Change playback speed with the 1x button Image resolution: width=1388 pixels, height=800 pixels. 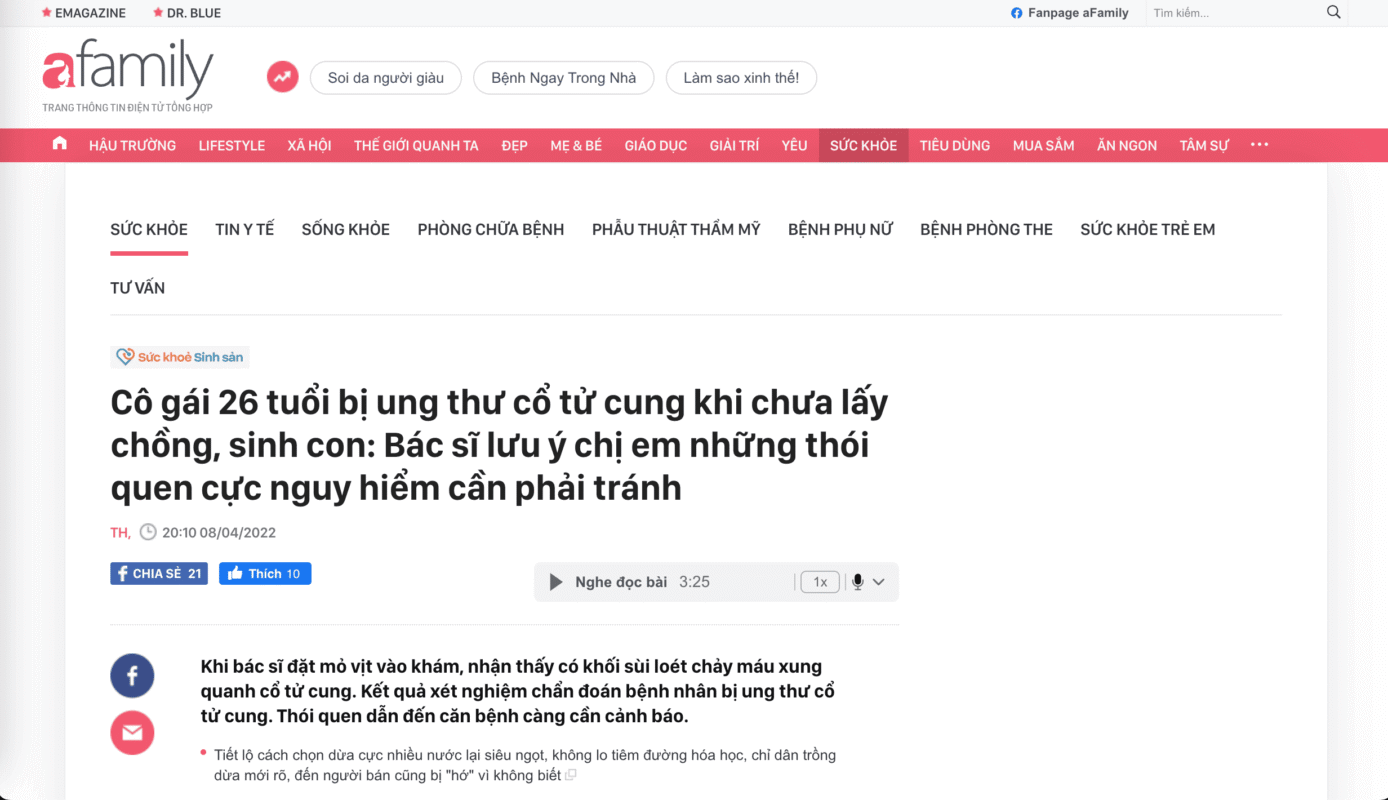click(820, 582)
